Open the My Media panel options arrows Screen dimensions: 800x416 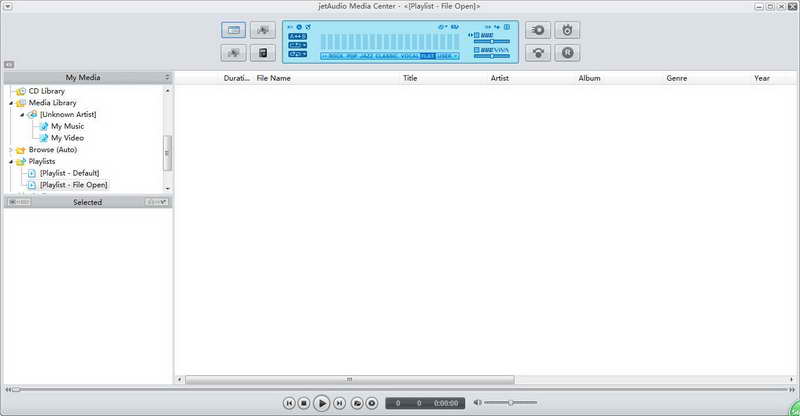point(167,78)
